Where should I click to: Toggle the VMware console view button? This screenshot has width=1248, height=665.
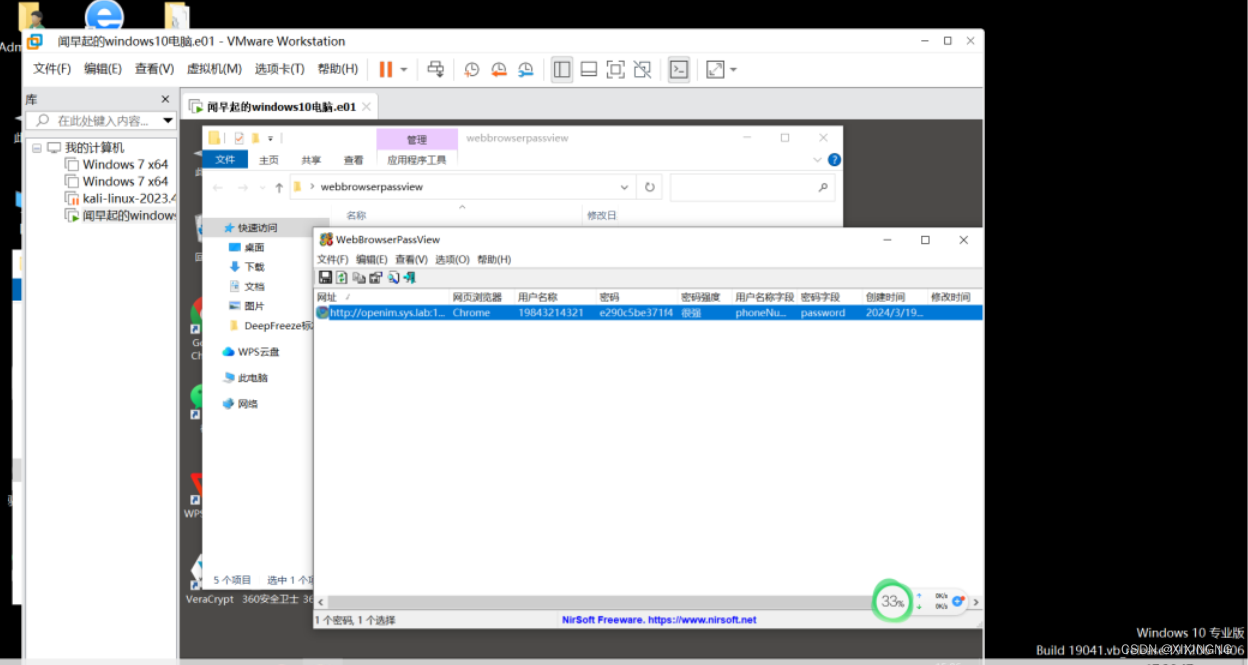coord(679,69)
